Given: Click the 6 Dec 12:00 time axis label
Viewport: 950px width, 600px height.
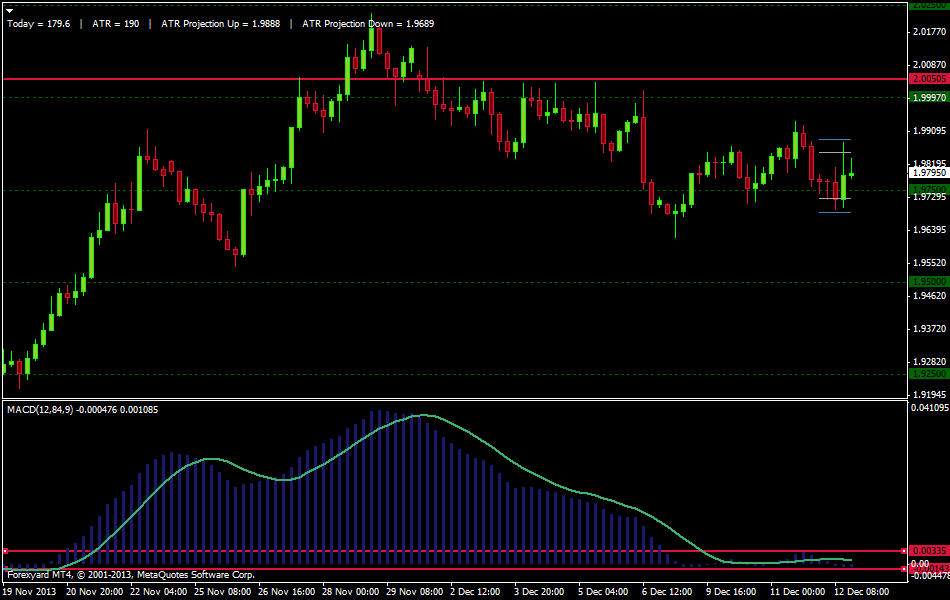Looking at the screenshot, I should coord(668,591).
